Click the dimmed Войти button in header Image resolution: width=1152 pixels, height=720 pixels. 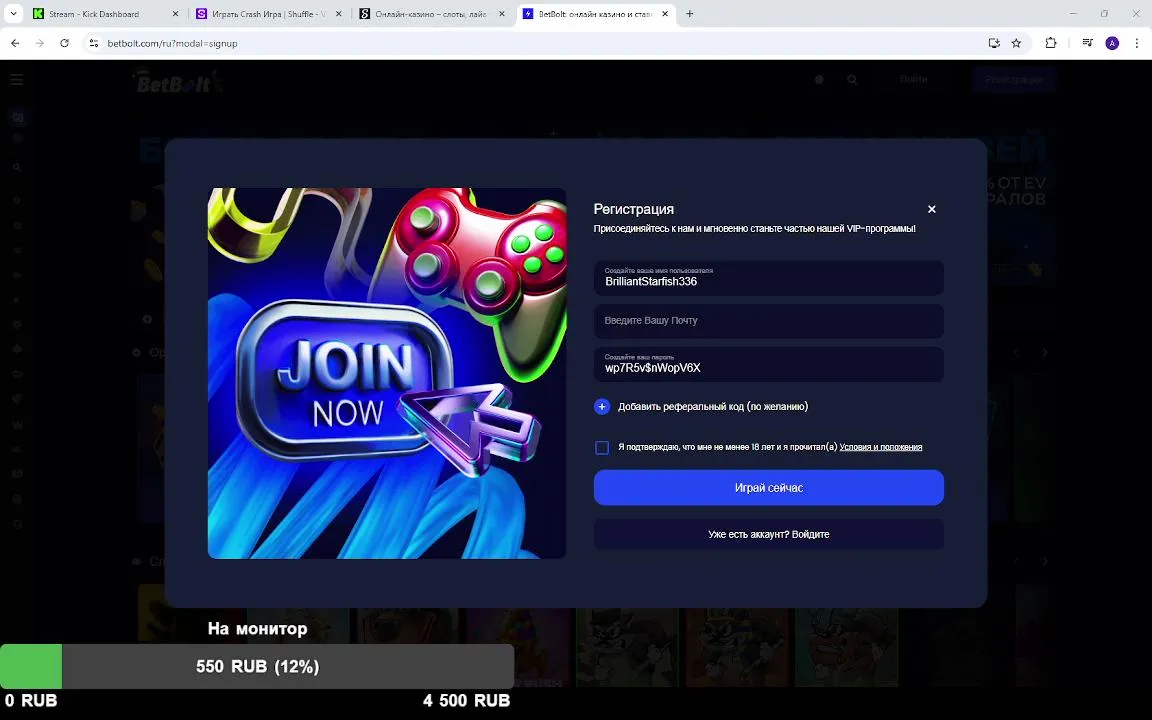(x=914, y=79)
